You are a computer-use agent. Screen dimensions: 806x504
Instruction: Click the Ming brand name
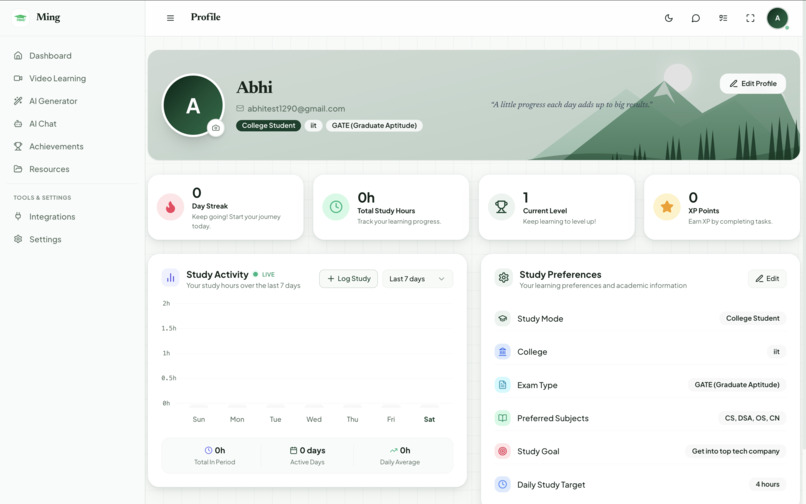48,17
